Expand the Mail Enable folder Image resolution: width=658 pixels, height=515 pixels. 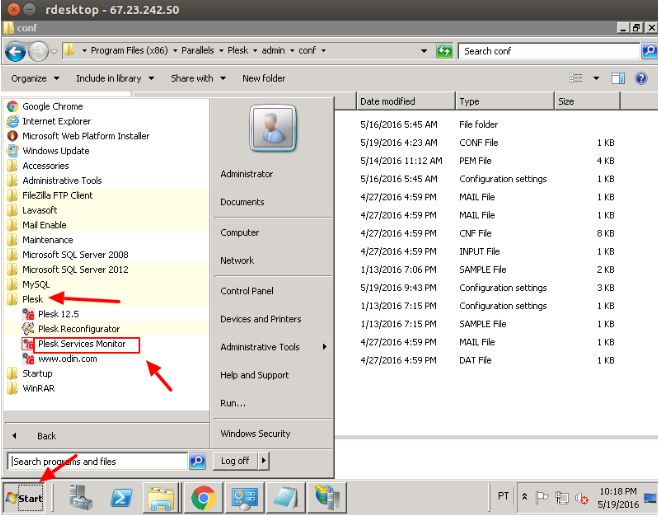tap(37, 225)
